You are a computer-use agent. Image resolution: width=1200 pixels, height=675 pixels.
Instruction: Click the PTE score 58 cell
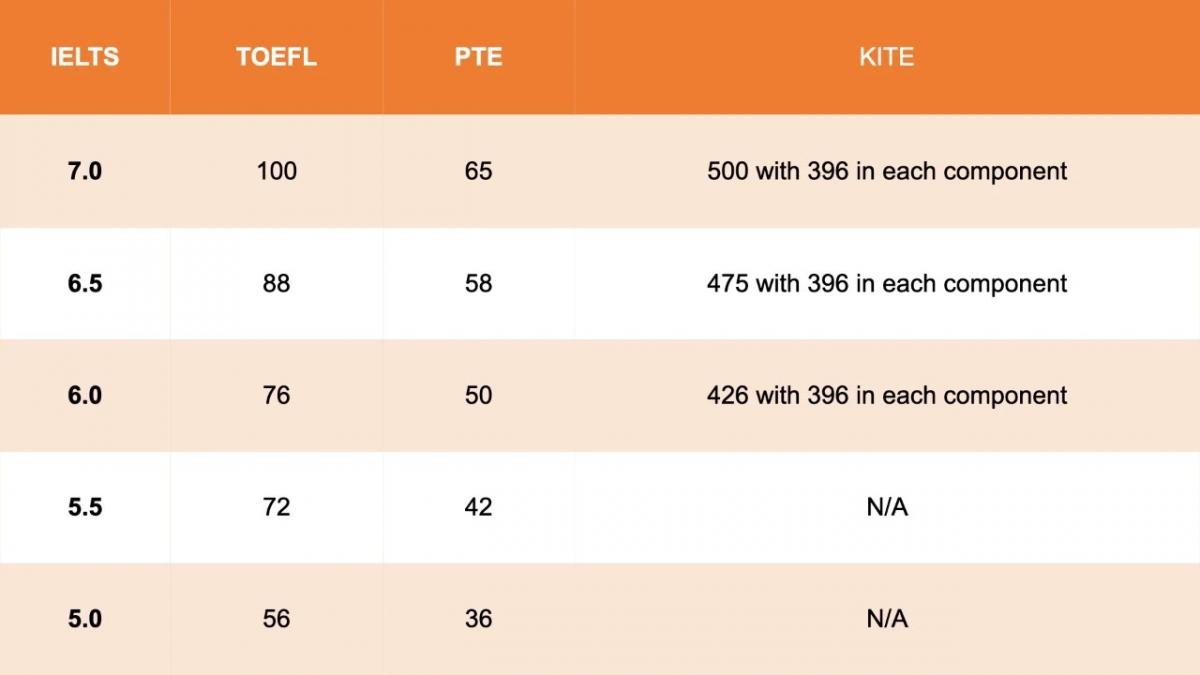coord(478,283)
